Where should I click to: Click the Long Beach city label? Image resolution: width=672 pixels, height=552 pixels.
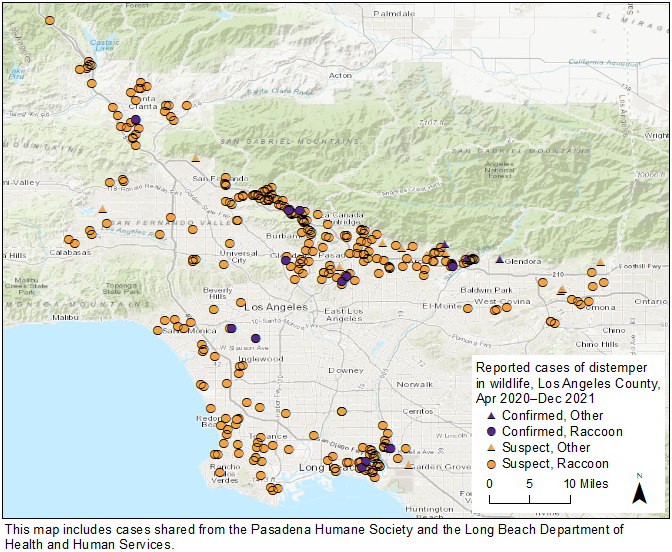pos(326,467)
